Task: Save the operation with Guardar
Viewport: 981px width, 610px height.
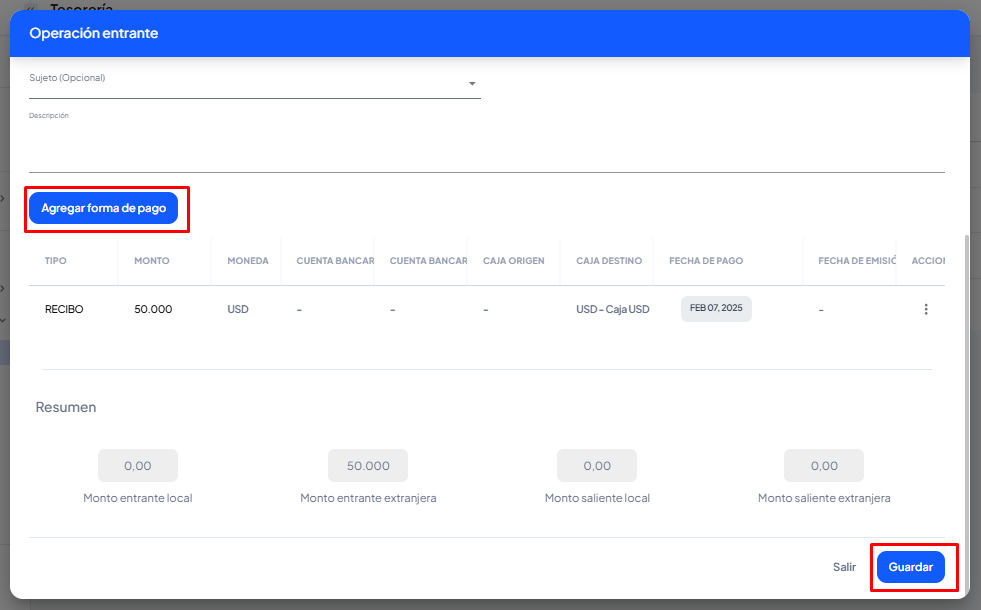Action: pyautogui.click(x=910, y=567)
